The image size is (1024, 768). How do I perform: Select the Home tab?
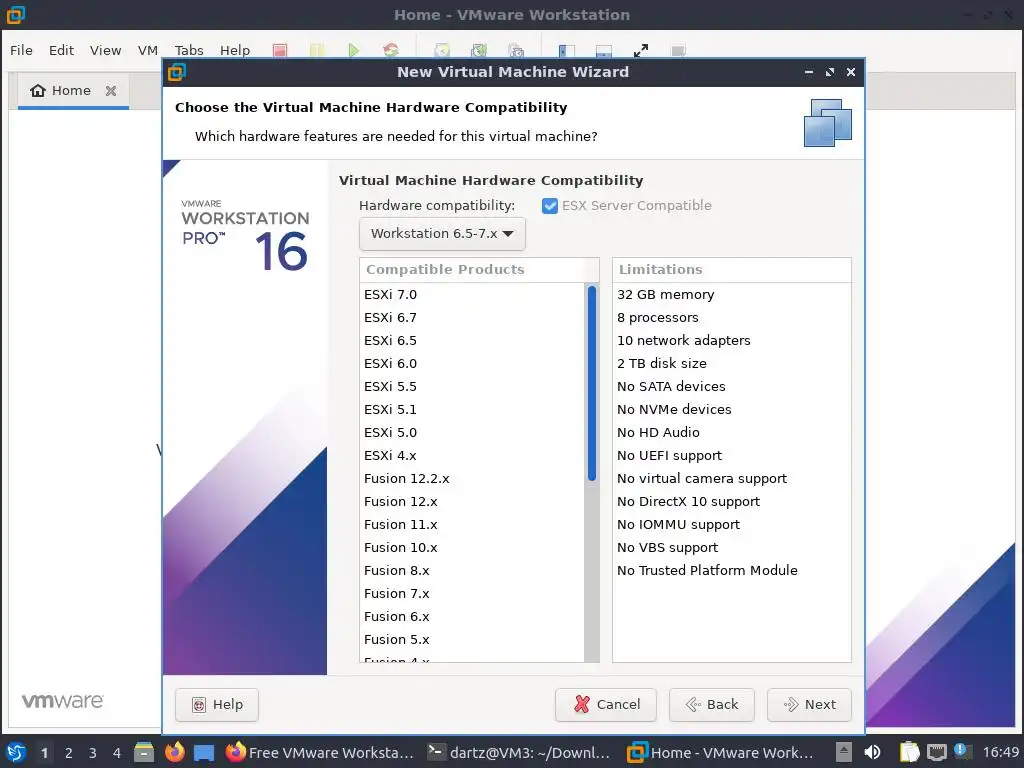tap(72, 91)
